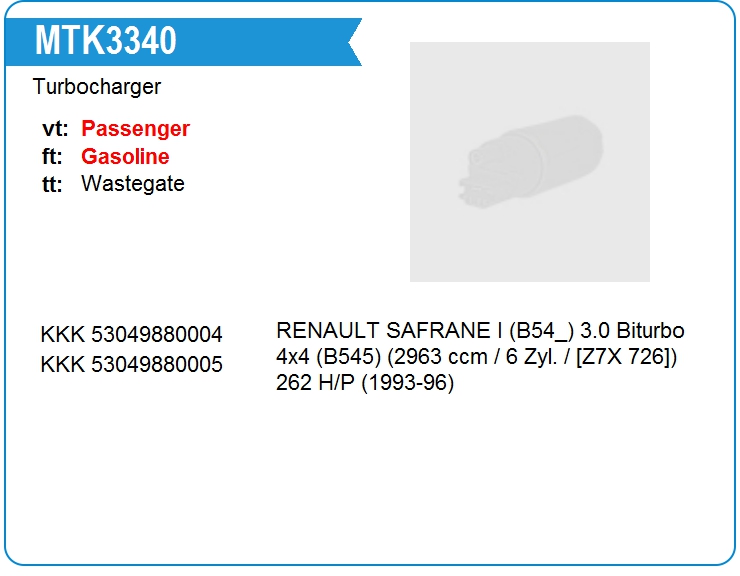Screen dimensions: 740x576
Task: Click the tt: label
Action: pyautogui.click(x=52, y=184)
